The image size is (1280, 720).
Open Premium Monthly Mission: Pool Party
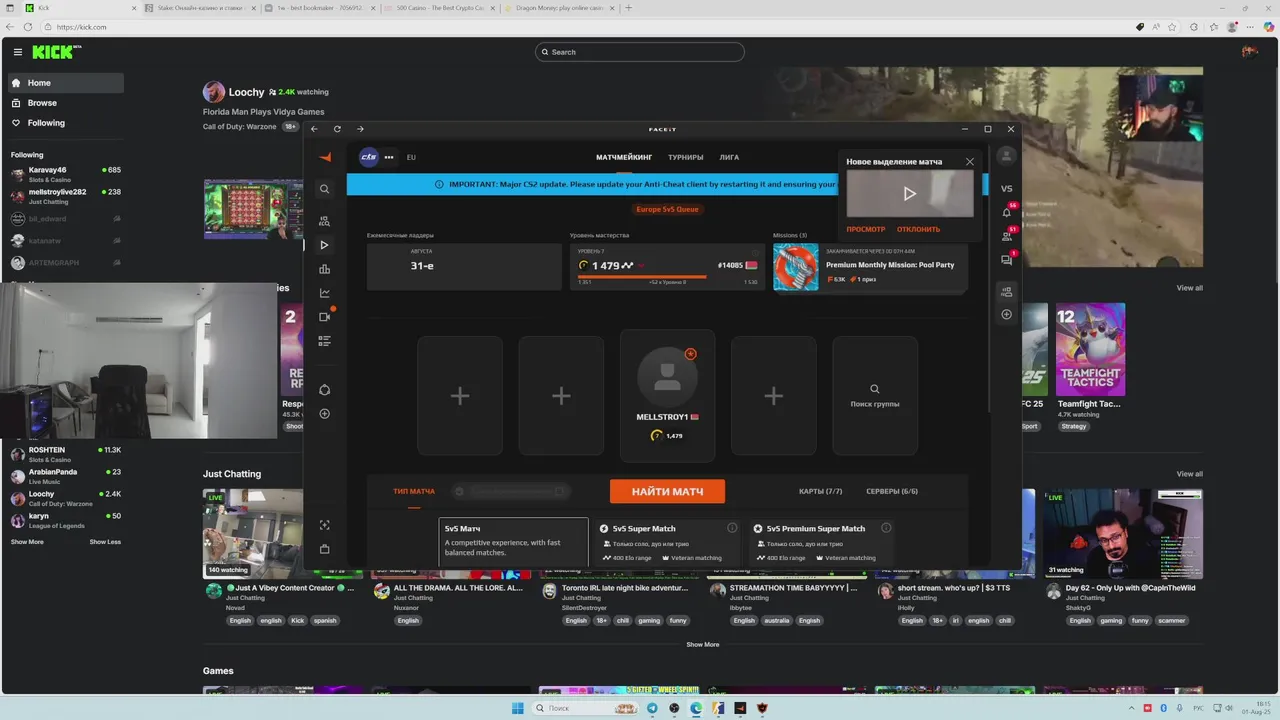tap(870, 268)
